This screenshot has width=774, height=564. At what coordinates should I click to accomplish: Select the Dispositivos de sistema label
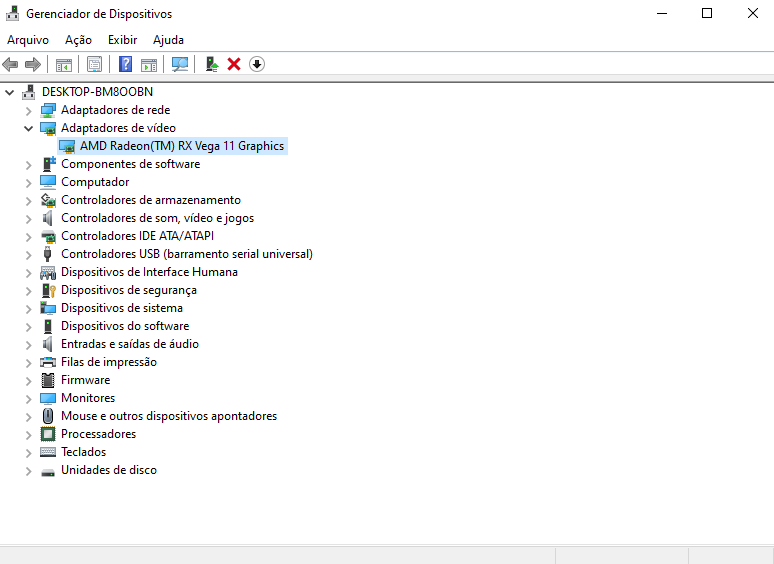coord(122,308)
